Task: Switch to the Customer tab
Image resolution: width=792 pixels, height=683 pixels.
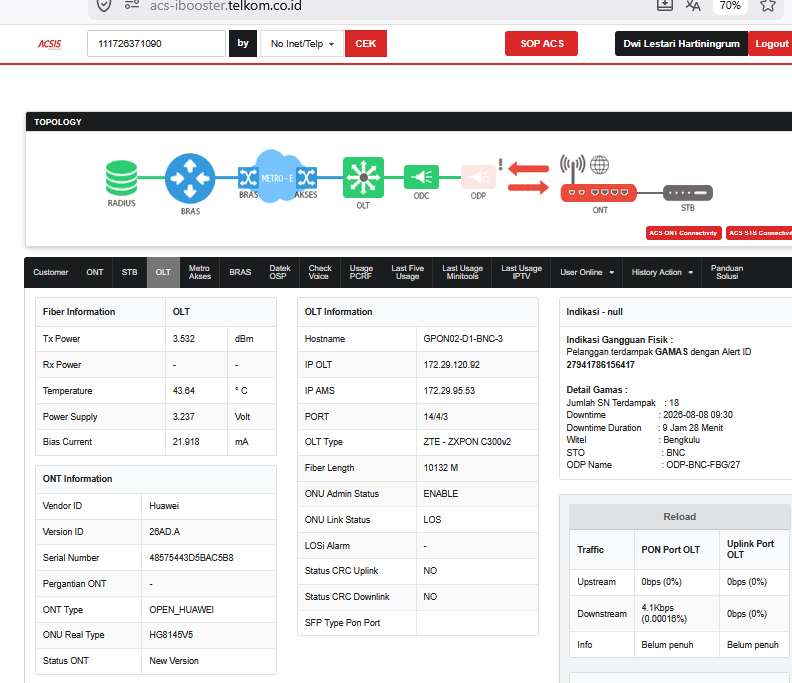Action: [x=51, y=272]
